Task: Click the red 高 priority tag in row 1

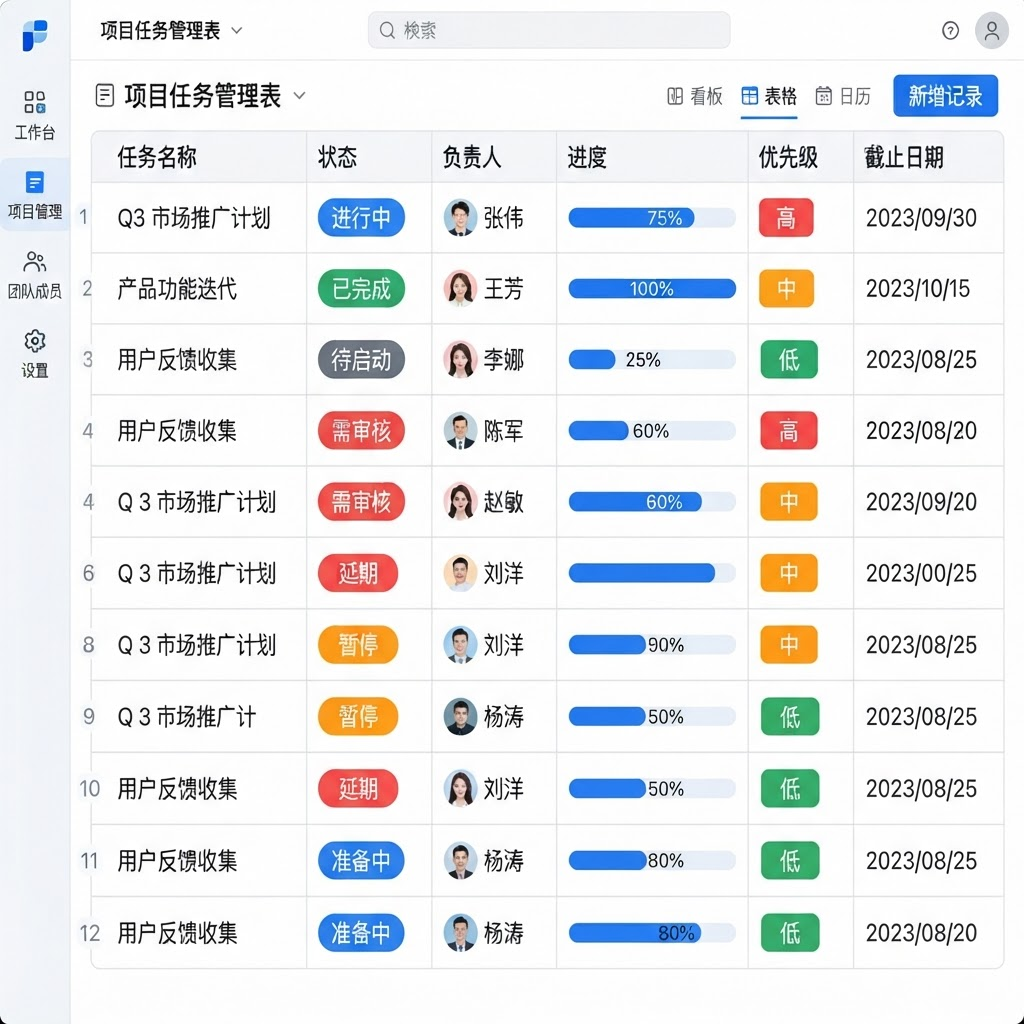Action: pos(786,217)
